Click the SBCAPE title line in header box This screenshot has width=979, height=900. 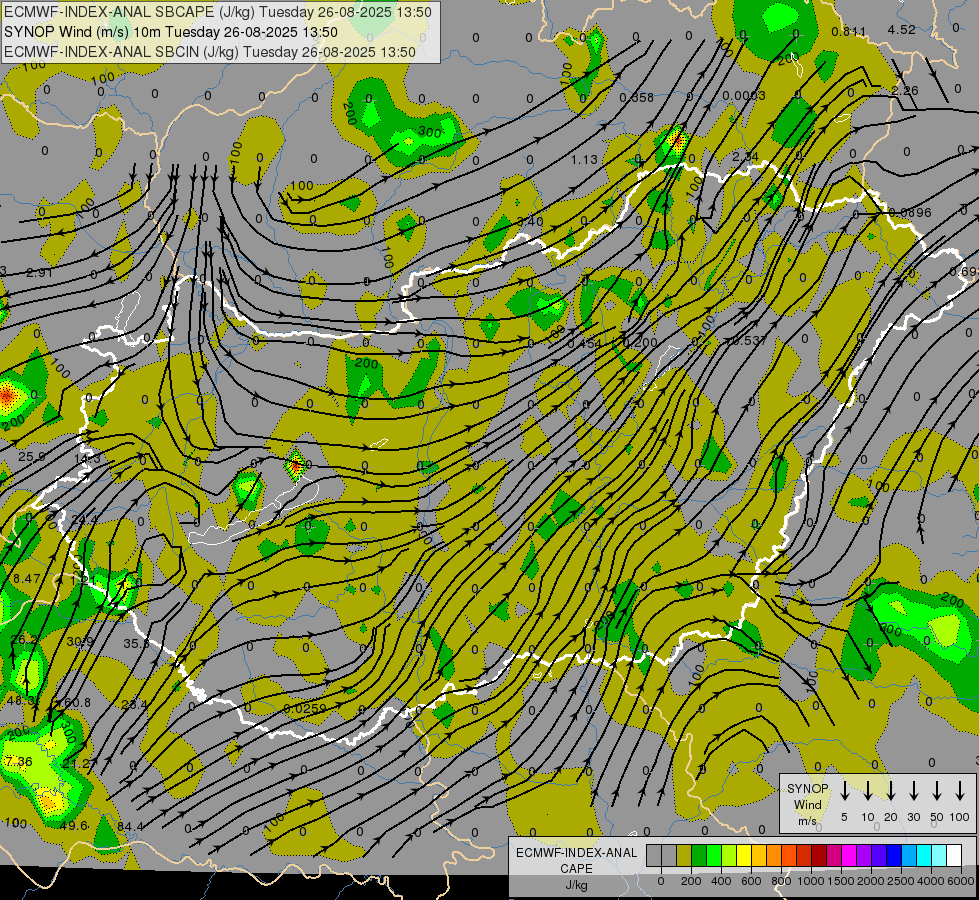(x=217, y=12)
